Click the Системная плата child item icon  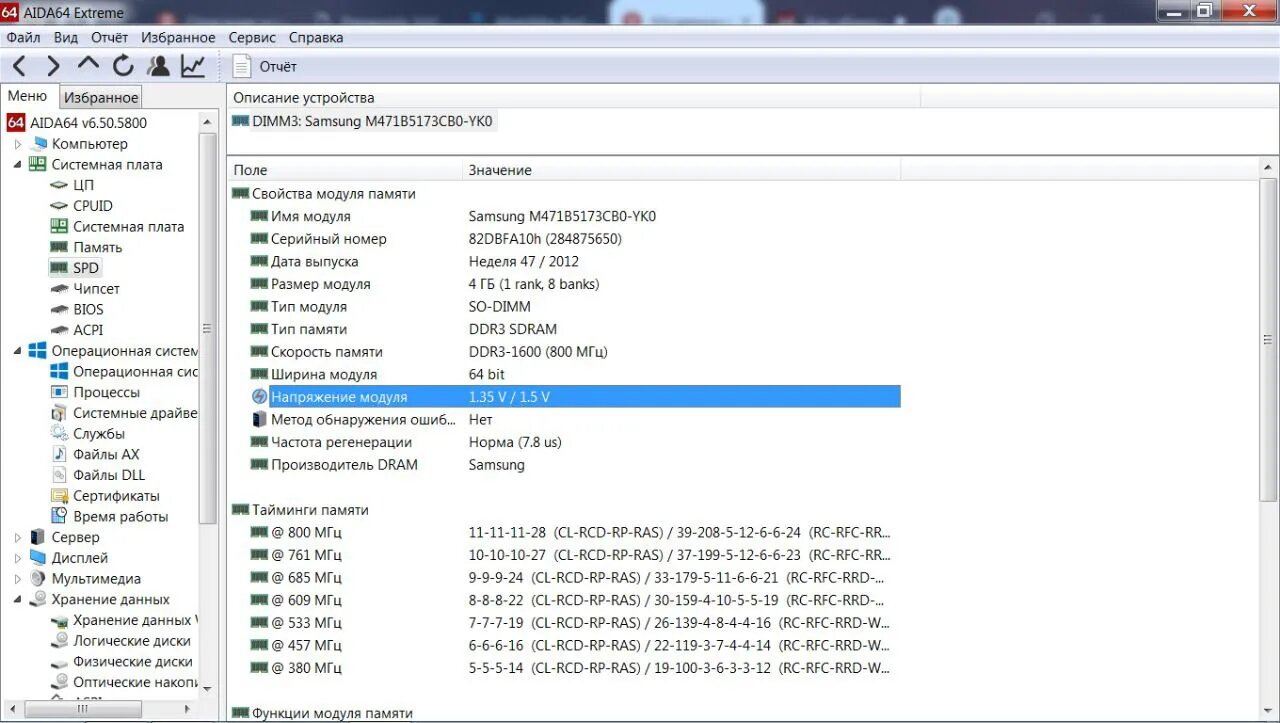click(58, 226)
